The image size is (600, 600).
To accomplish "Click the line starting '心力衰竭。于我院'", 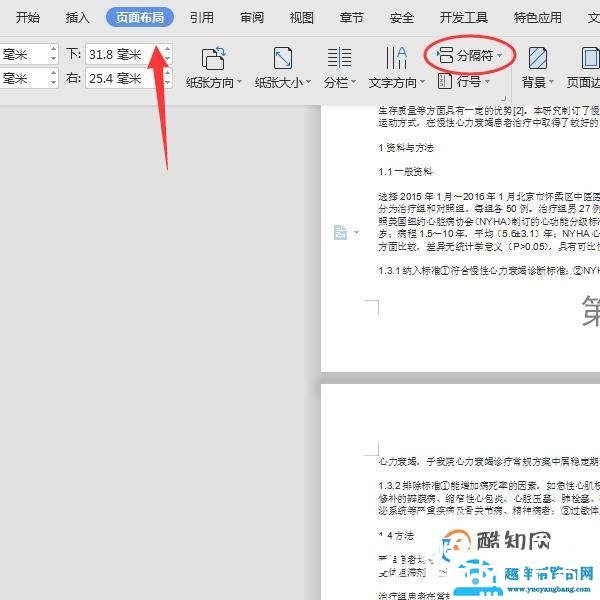I will [489, 462].
